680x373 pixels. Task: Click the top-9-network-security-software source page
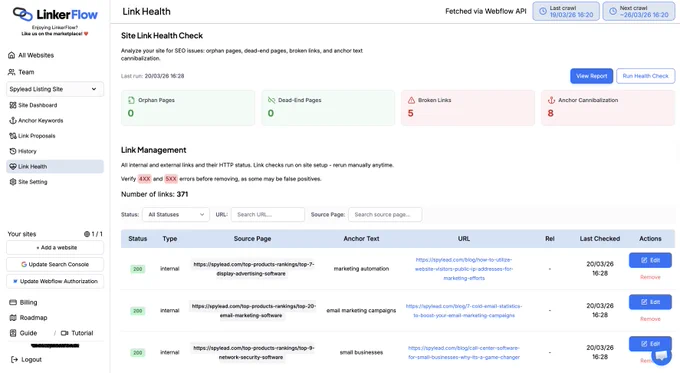pos(254,353)
